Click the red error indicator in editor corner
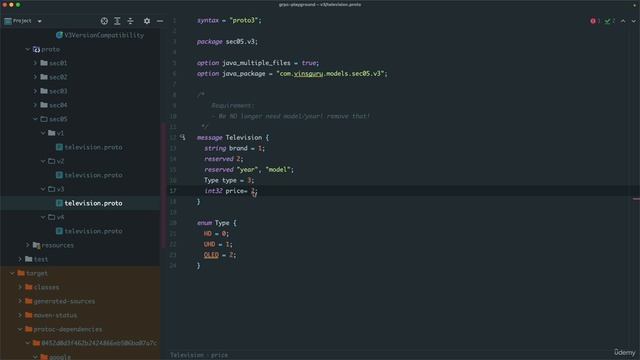 593,21
